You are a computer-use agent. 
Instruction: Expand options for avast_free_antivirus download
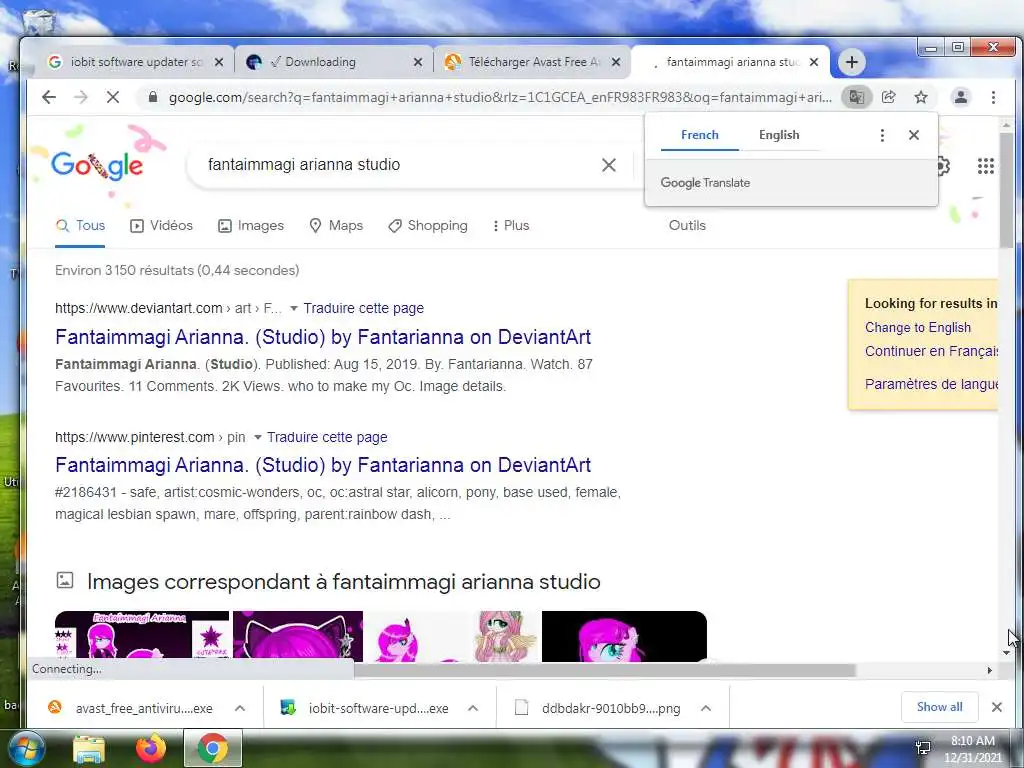240,708
